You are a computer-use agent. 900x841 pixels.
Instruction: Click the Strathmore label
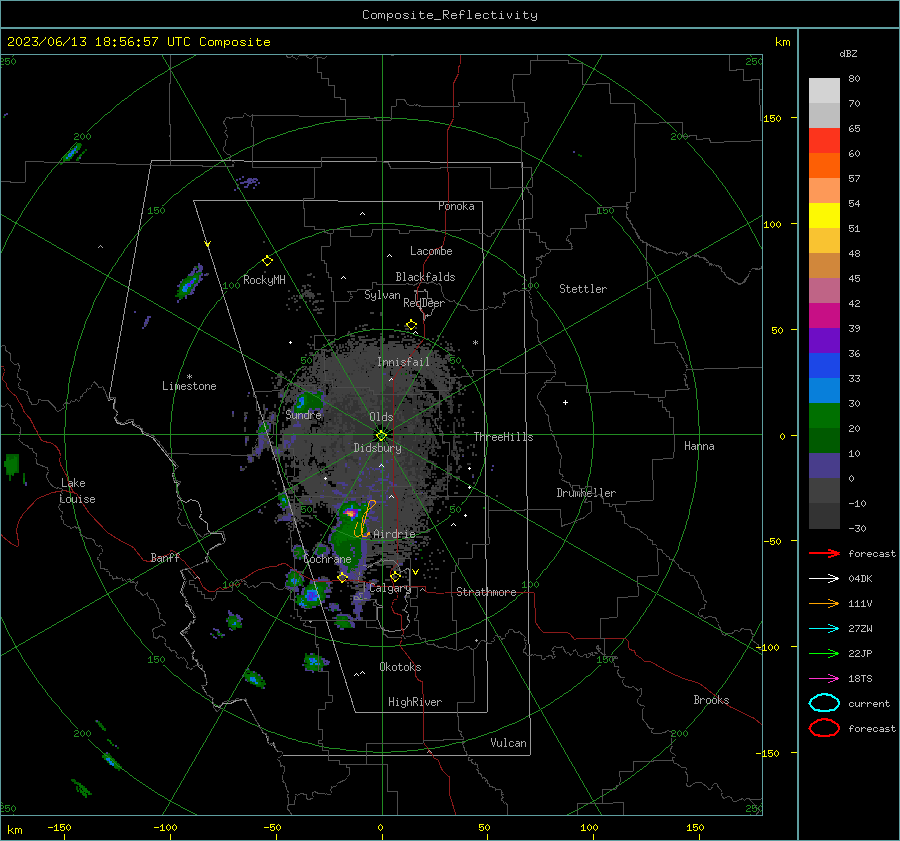pyautogui.click(x=486, y=592)
